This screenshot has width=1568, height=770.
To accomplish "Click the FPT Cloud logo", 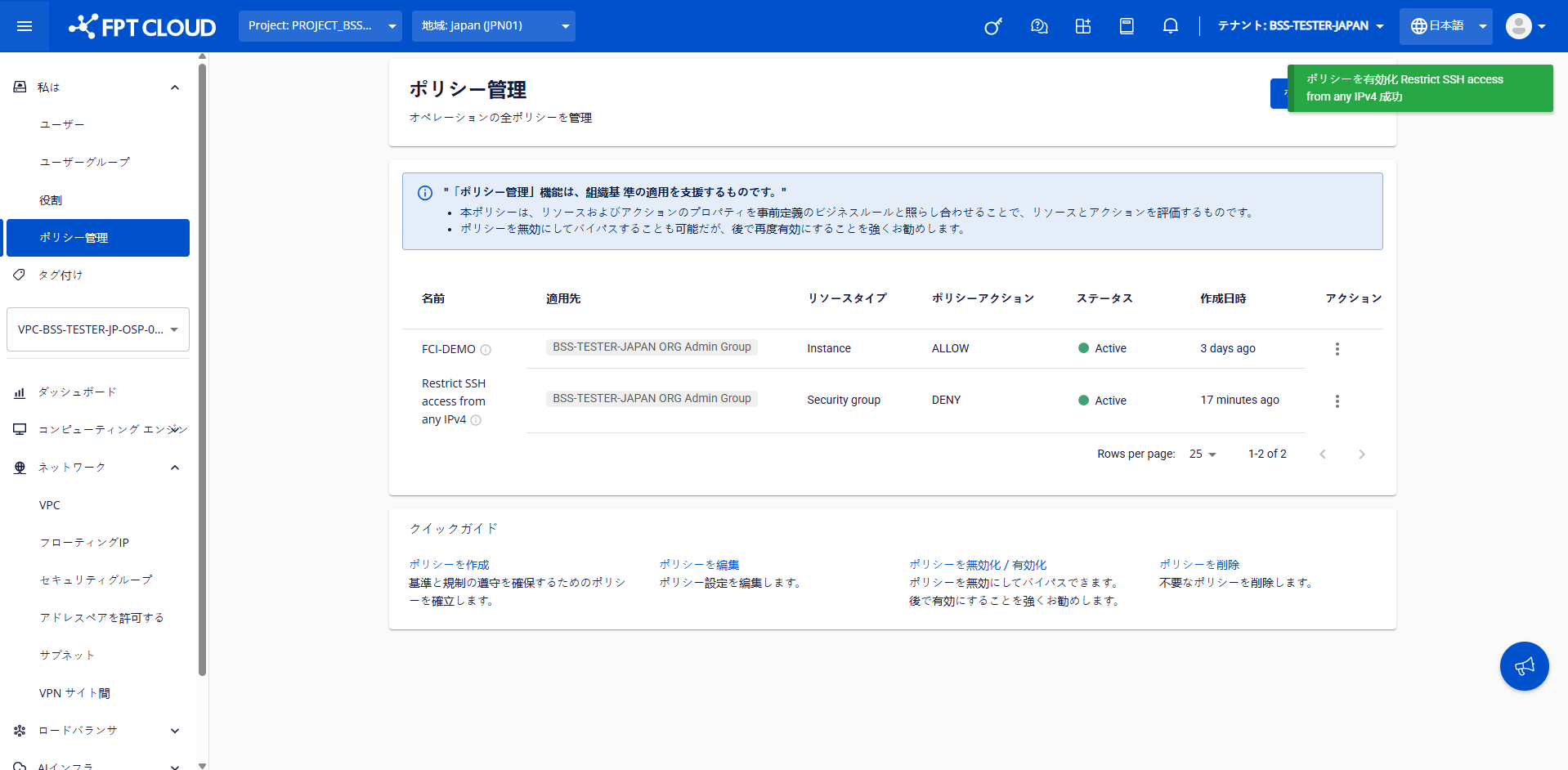I will click(142, 26).
